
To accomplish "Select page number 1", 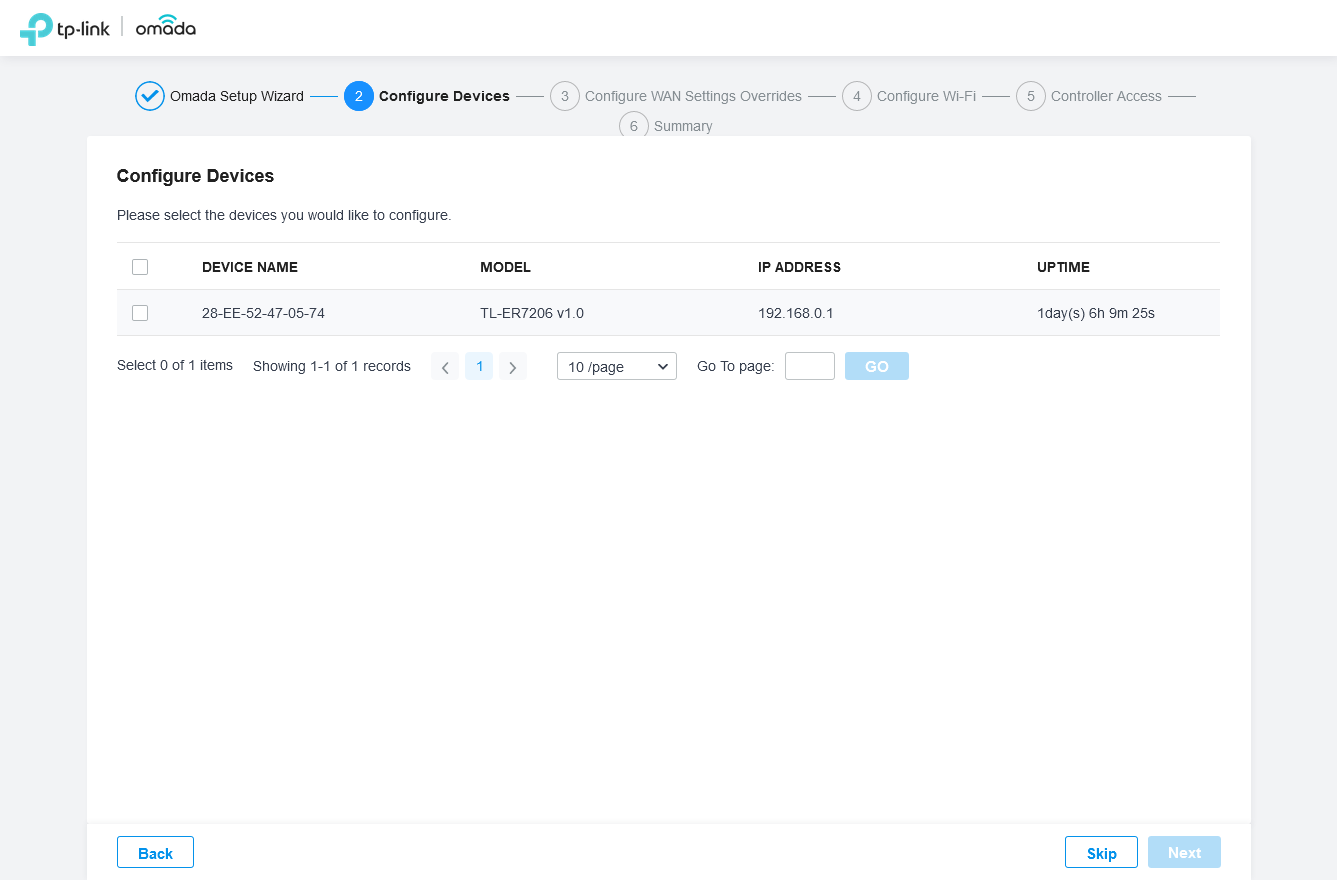I will click(x=479, y=367).
